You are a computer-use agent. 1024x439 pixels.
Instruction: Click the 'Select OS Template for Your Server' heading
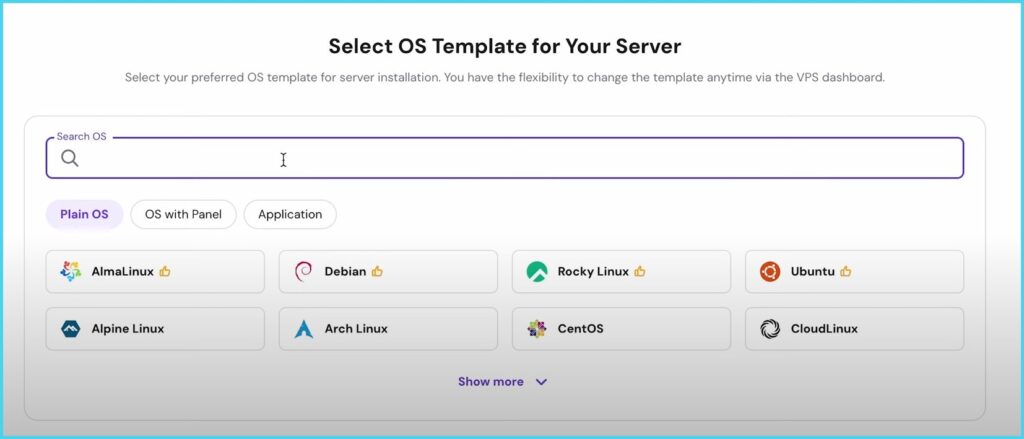pos(505,46)
